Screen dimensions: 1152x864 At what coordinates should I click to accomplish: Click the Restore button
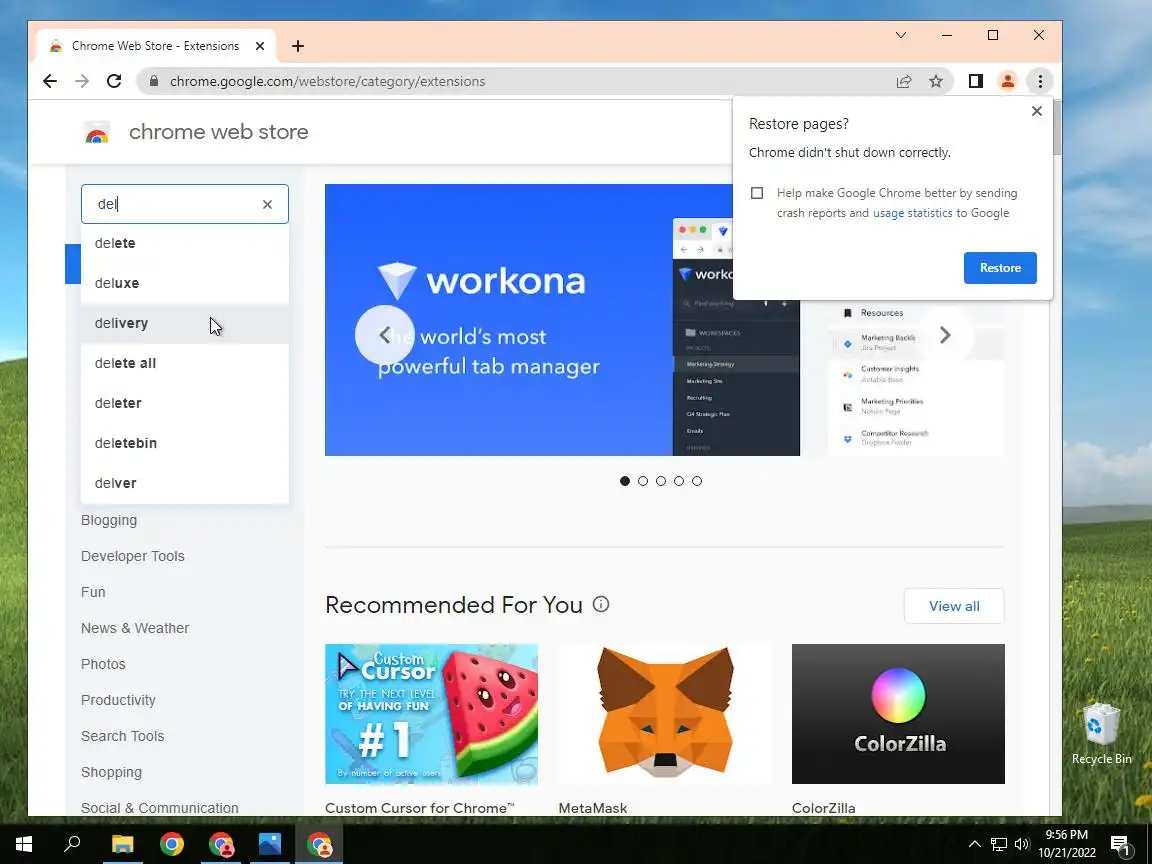point(1000,268)
